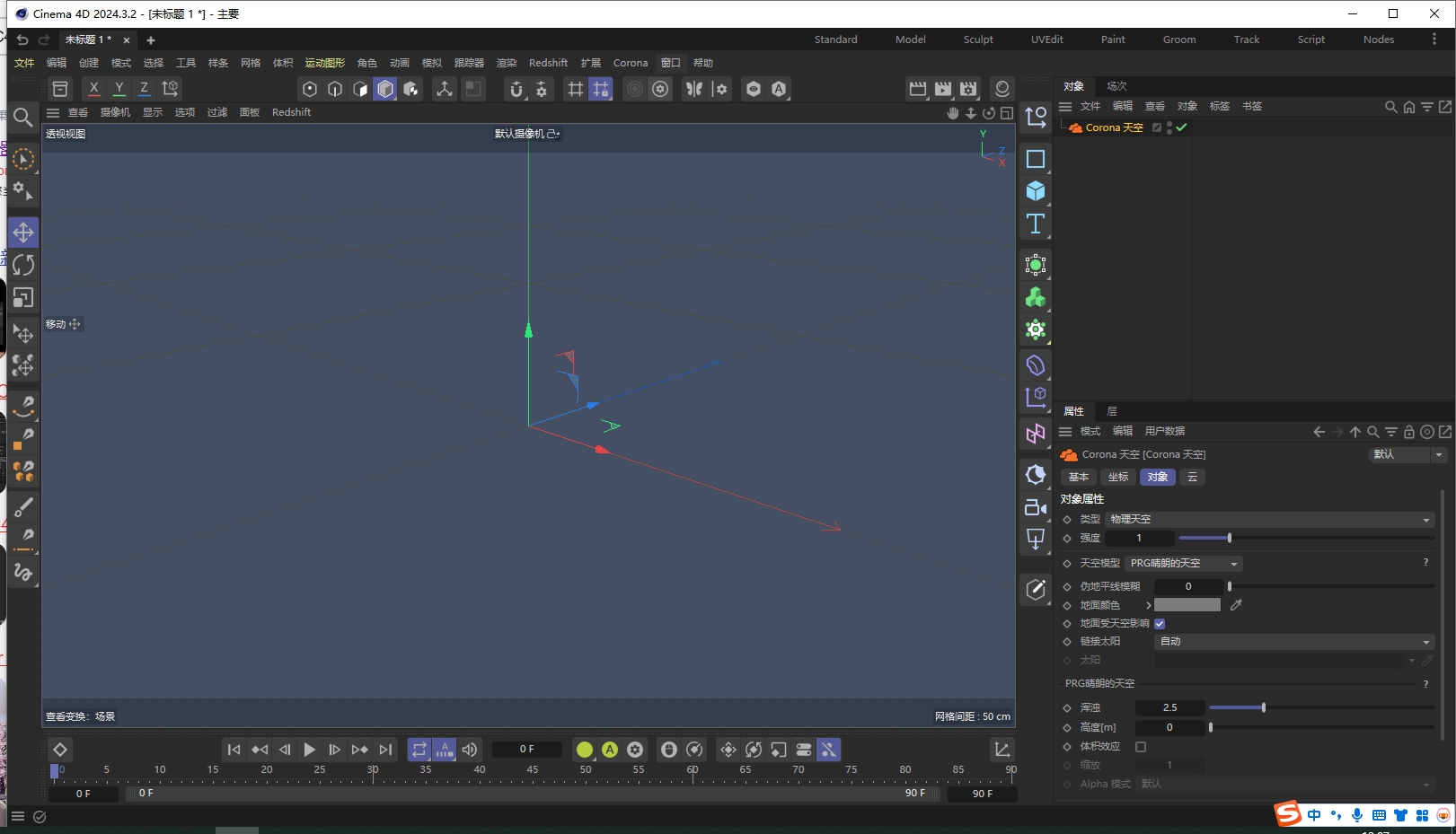Open Object Manager hamburger menu
1456x834 pixels.
point(1065,107)
